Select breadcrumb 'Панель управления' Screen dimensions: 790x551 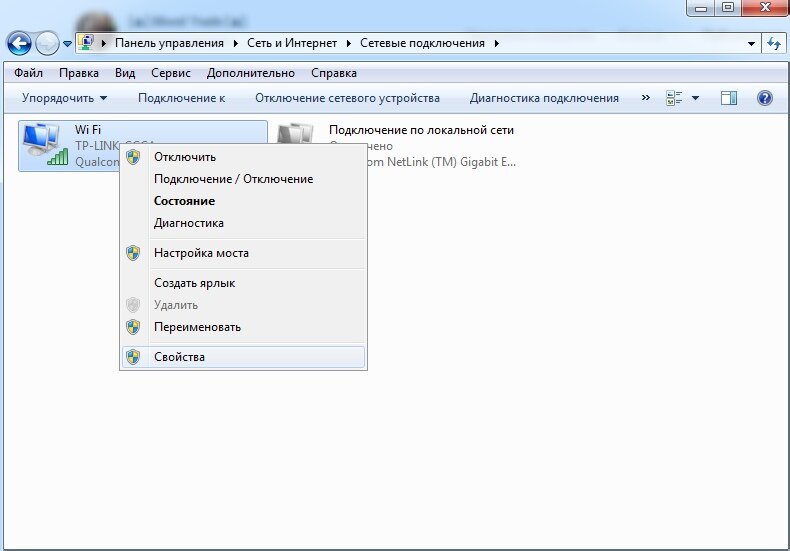[169, 43]
